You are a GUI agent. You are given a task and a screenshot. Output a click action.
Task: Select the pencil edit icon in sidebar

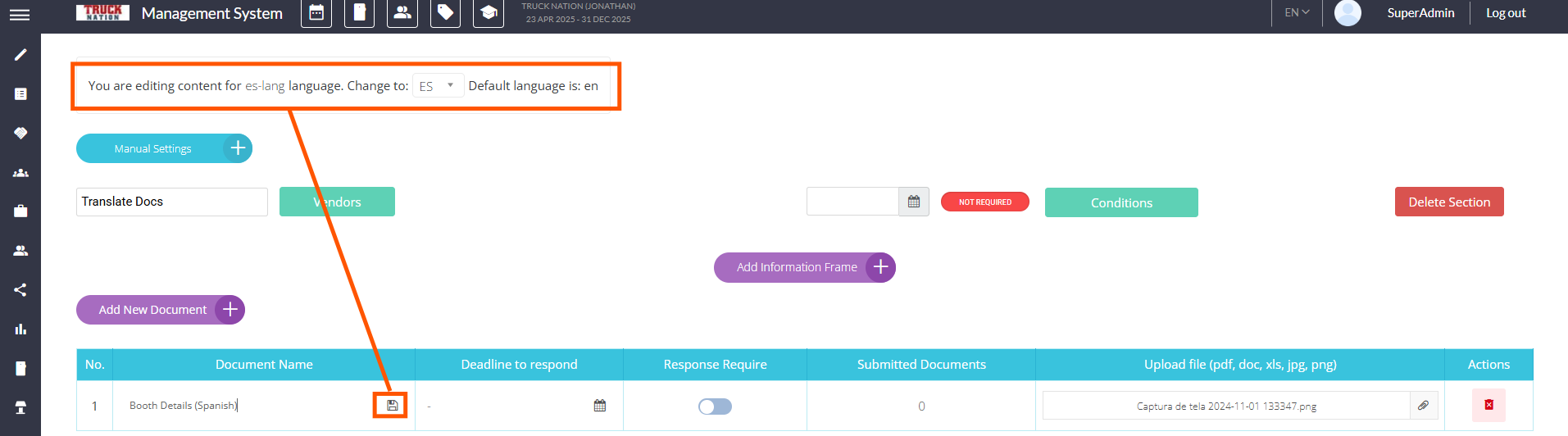[20, 55]
